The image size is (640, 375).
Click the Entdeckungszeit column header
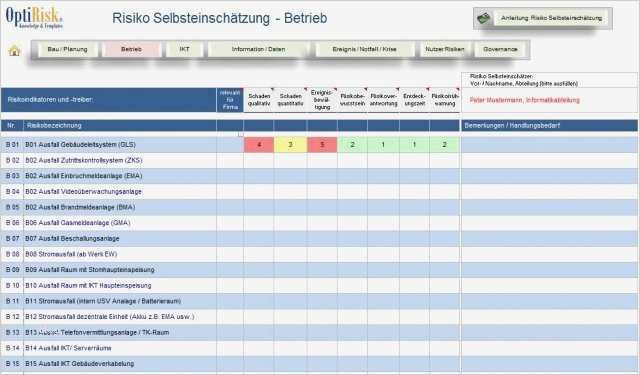click(414, 100)
